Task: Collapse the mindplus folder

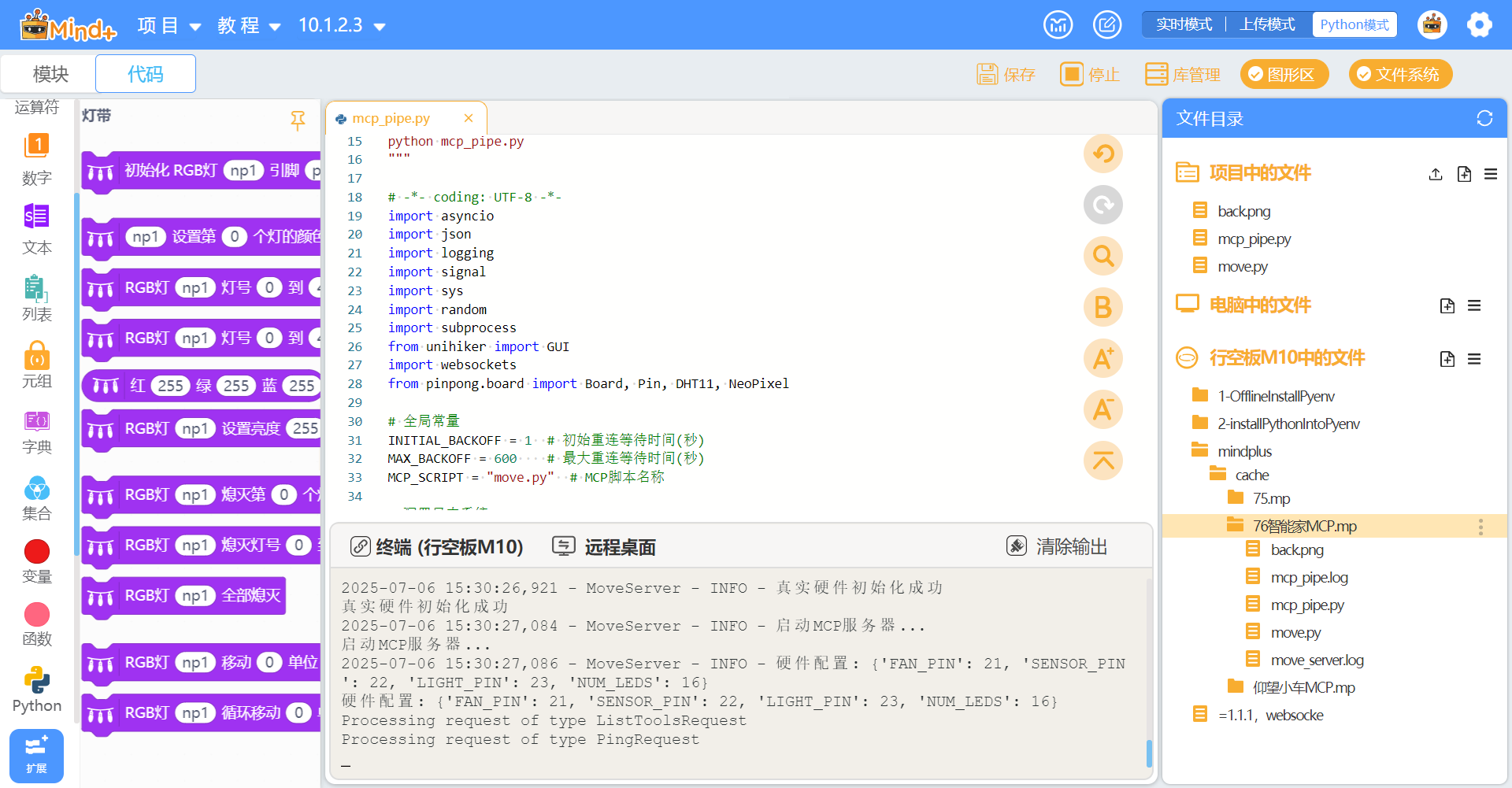Action: (1244, 451)
